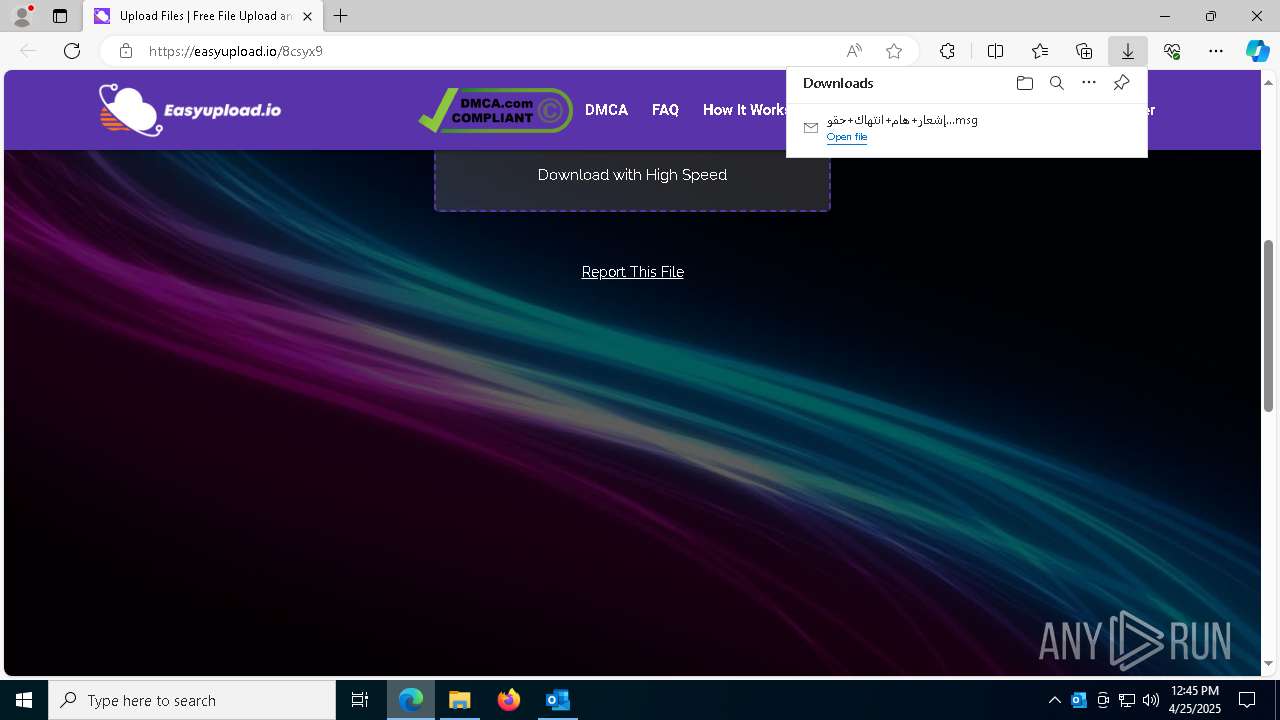Open the Copilot sidebar

(x=1257, y=51)
